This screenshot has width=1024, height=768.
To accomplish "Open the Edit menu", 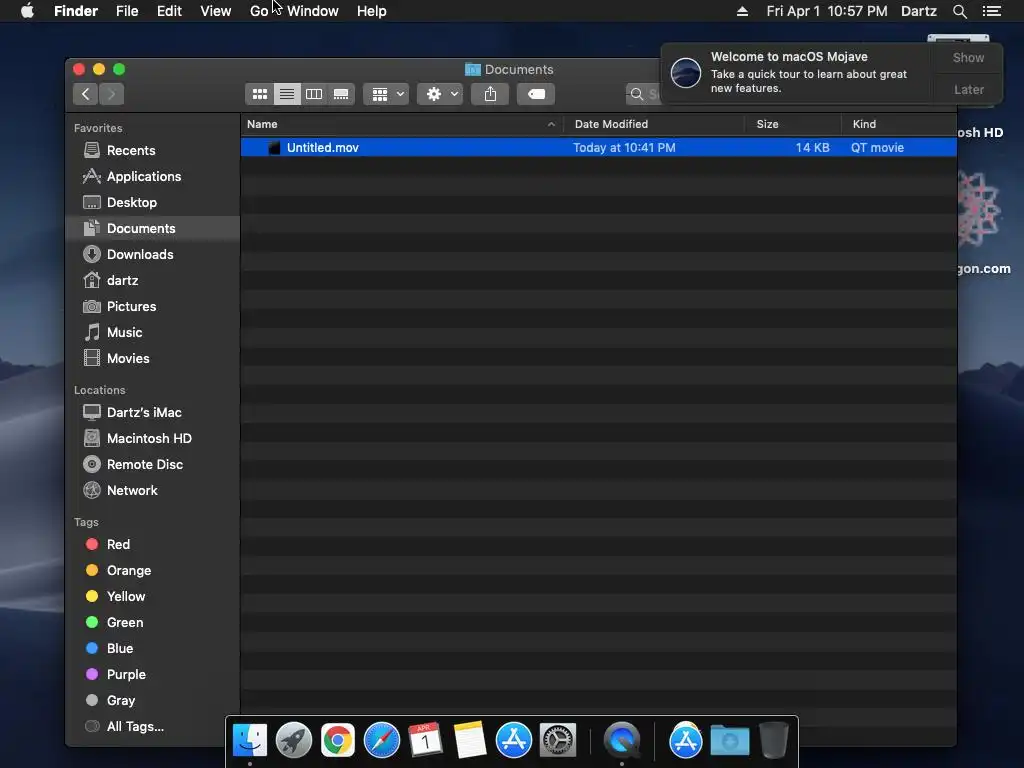I will click(169, 11).
